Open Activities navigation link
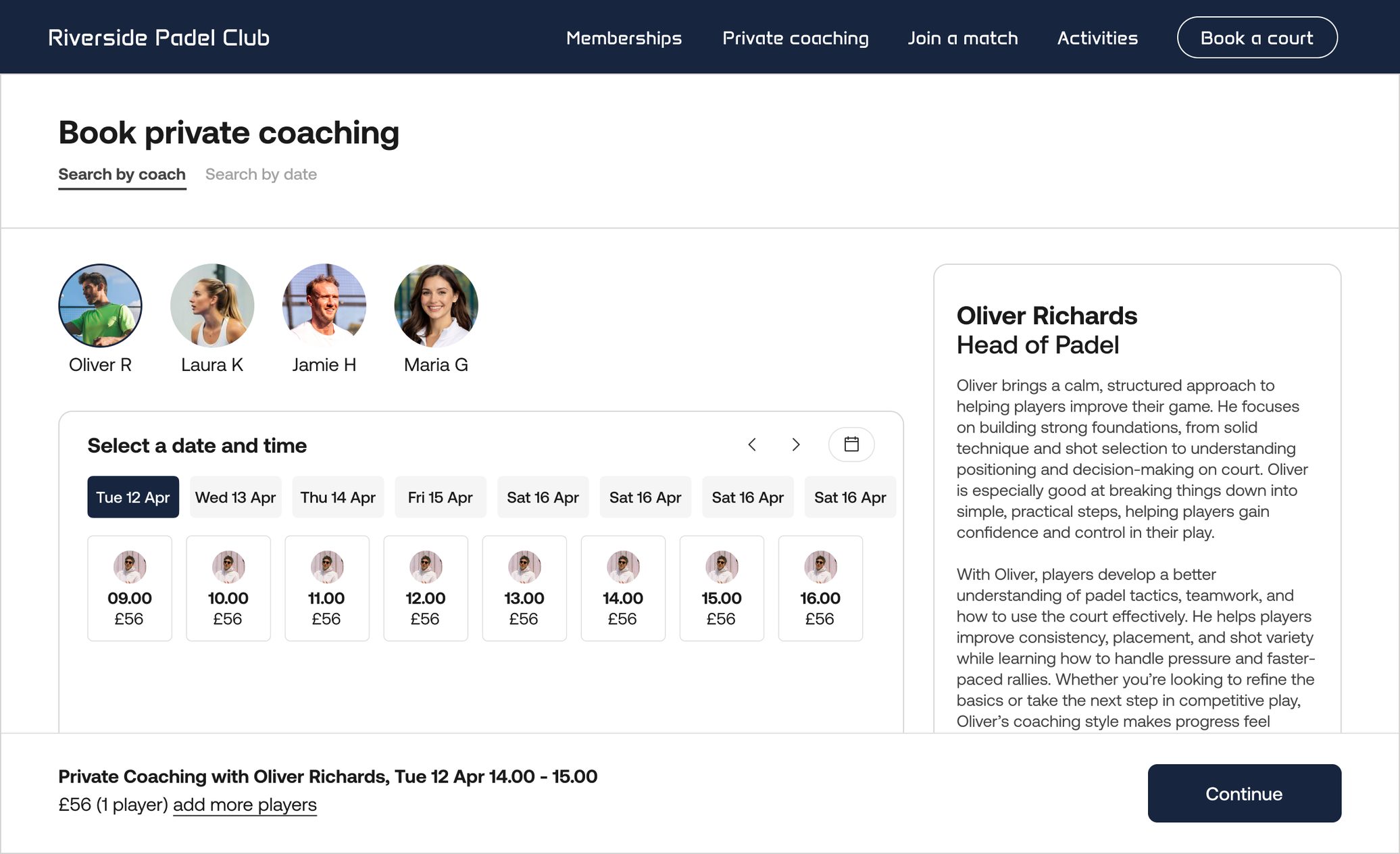Screen dimensions: 1400x854 coord(1097,38)
